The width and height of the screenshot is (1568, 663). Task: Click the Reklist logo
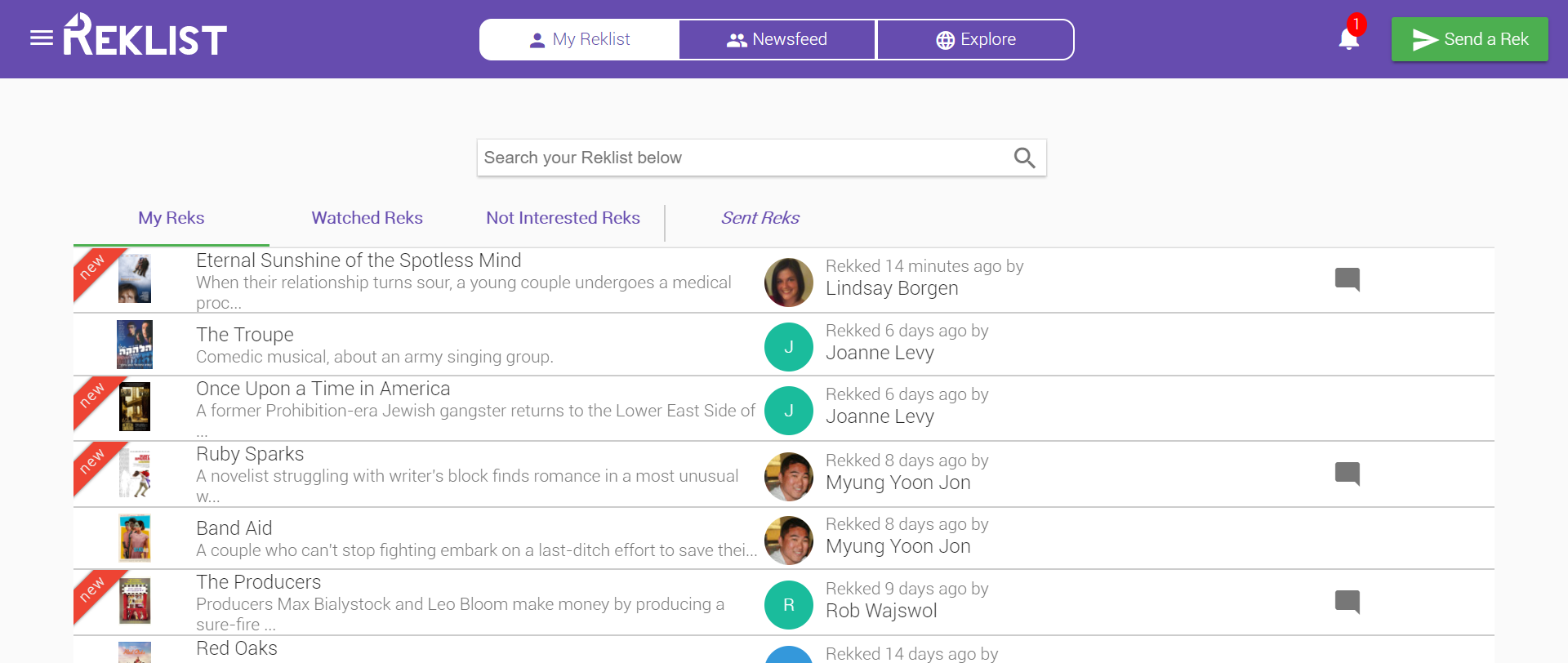pyautogui.click(x=145, y=34)
